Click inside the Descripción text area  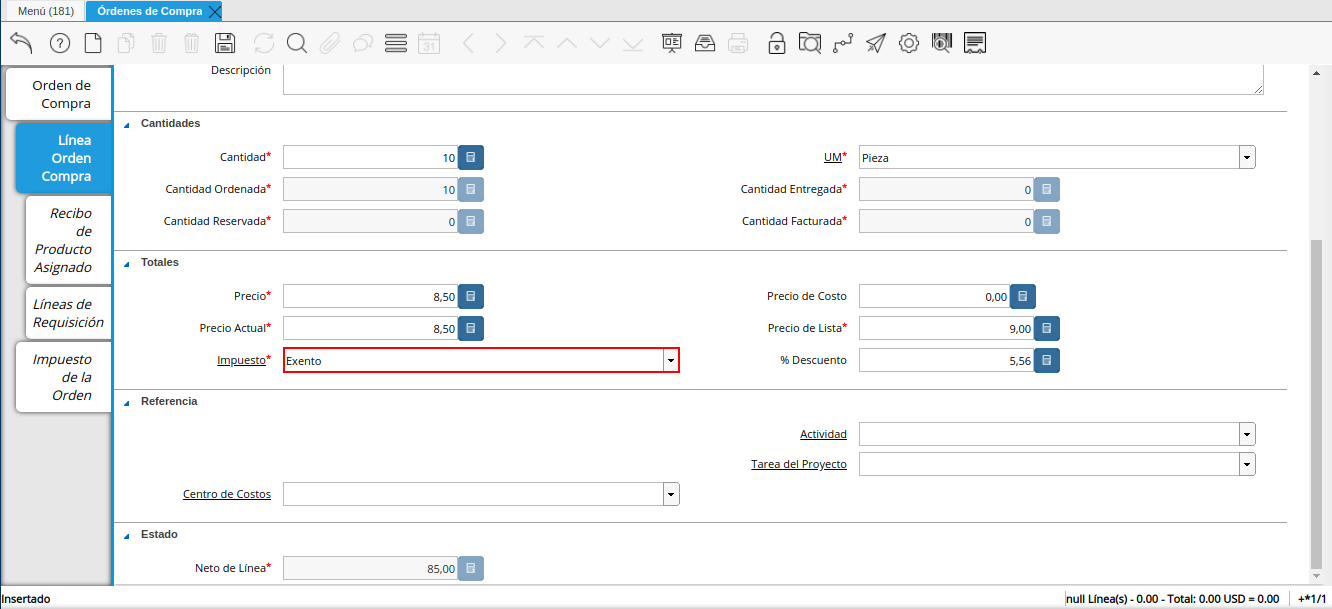[x=772, y=79]
